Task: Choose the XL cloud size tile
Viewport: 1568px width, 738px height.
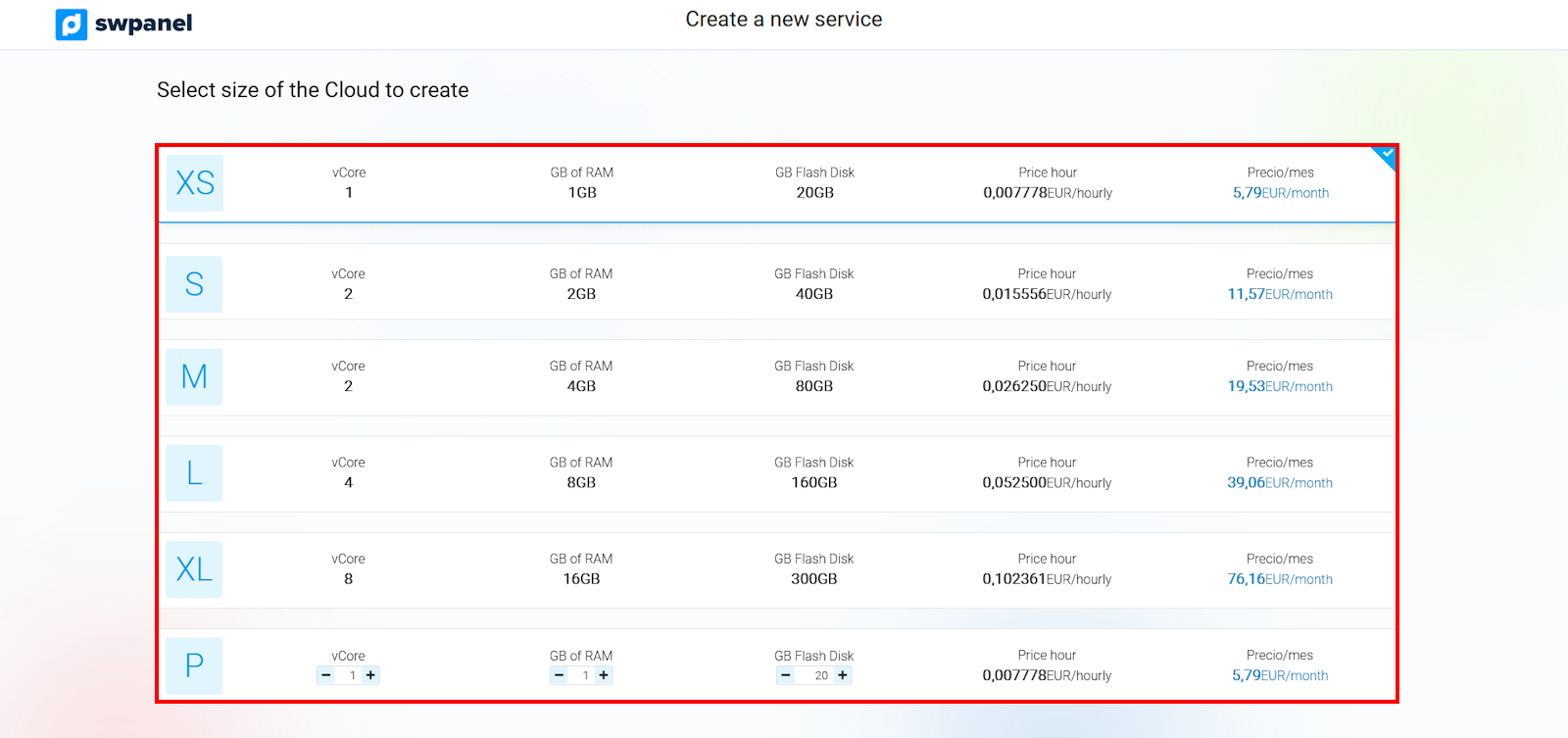Action: pyautogui.click(x=194, y=569)
